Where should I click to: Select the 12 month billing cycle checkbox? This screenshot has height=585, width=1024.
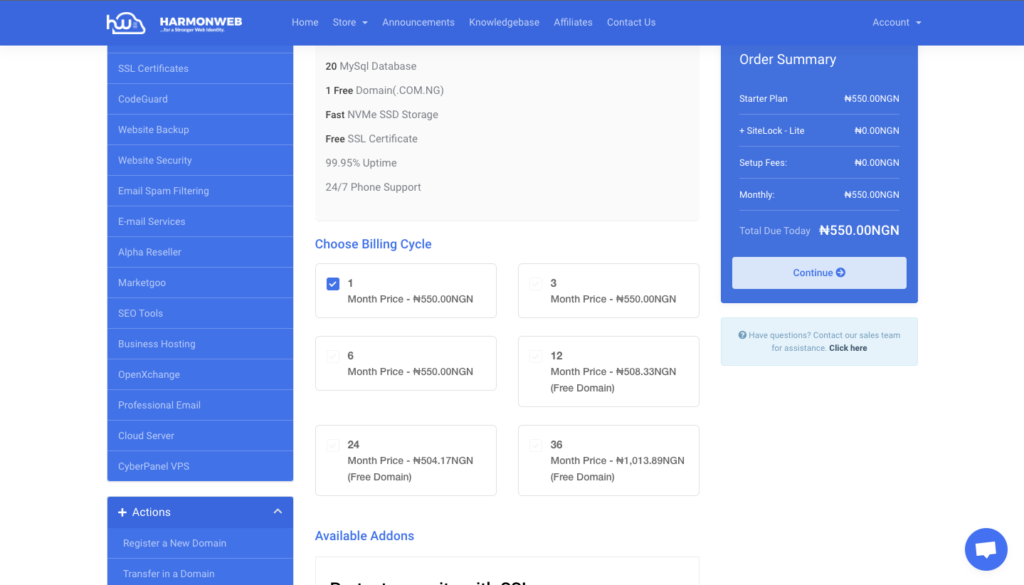point(536,356)
